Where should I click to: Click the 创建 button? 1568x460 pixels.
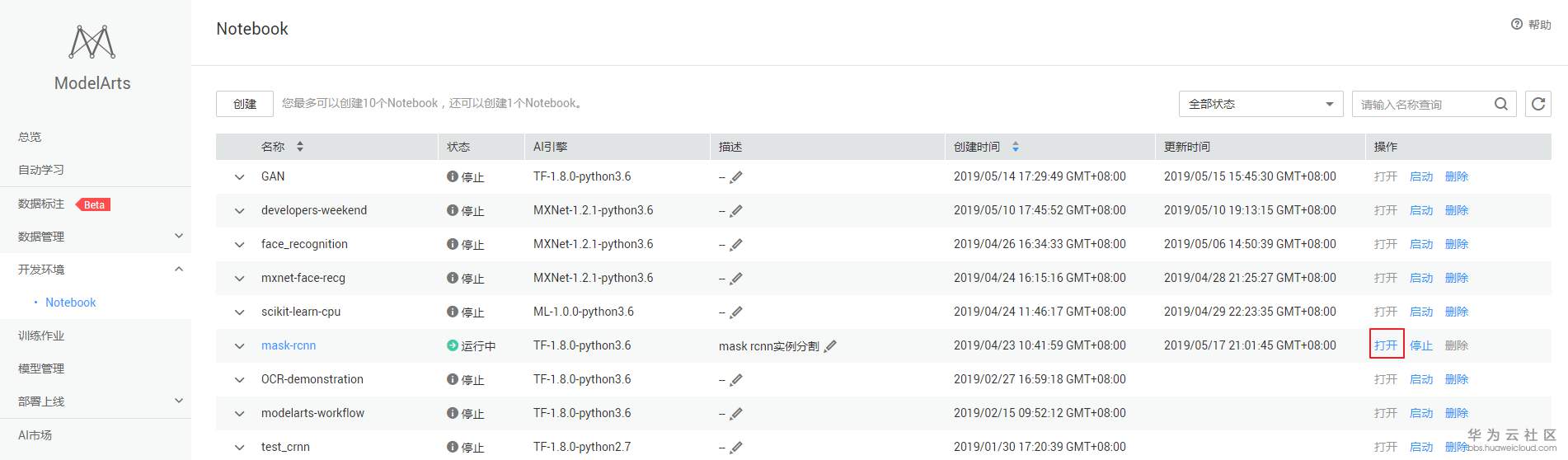245,104
